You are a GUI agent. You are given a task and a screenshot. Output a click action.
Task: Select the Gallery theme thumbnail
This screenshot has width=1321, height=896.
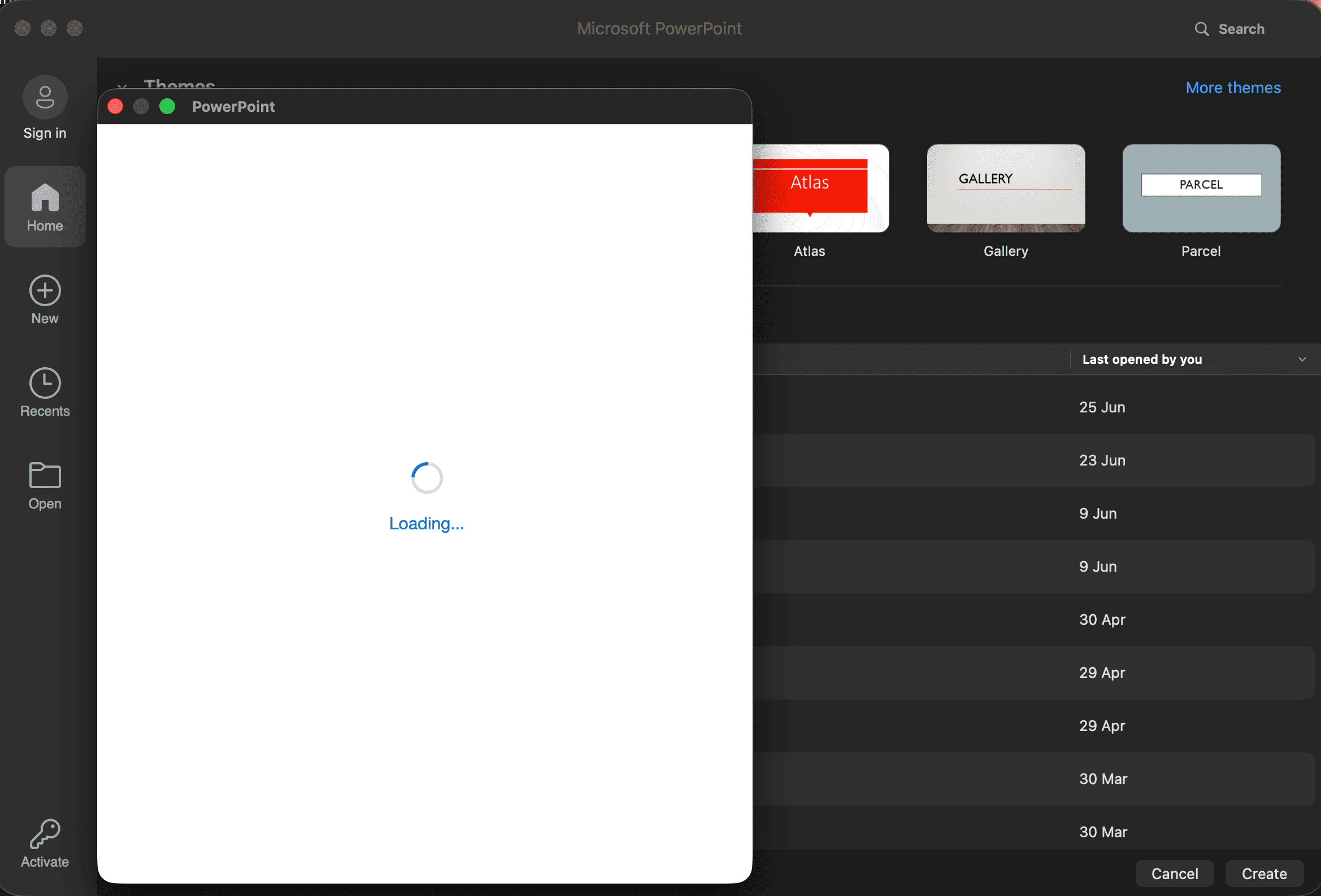point(1006,188)
